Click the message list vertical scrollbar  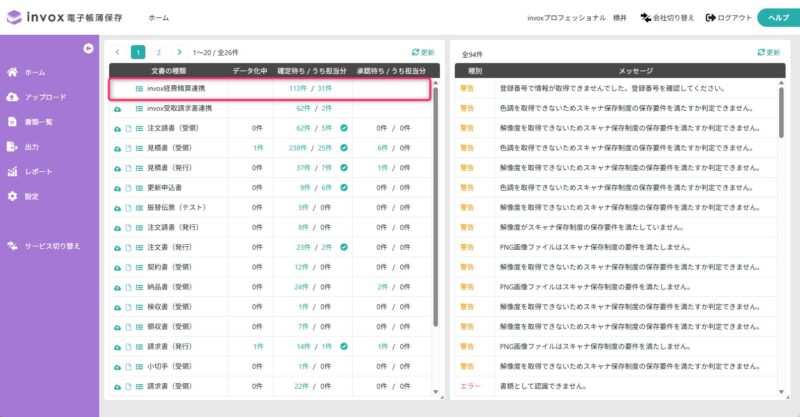point(781,112)
